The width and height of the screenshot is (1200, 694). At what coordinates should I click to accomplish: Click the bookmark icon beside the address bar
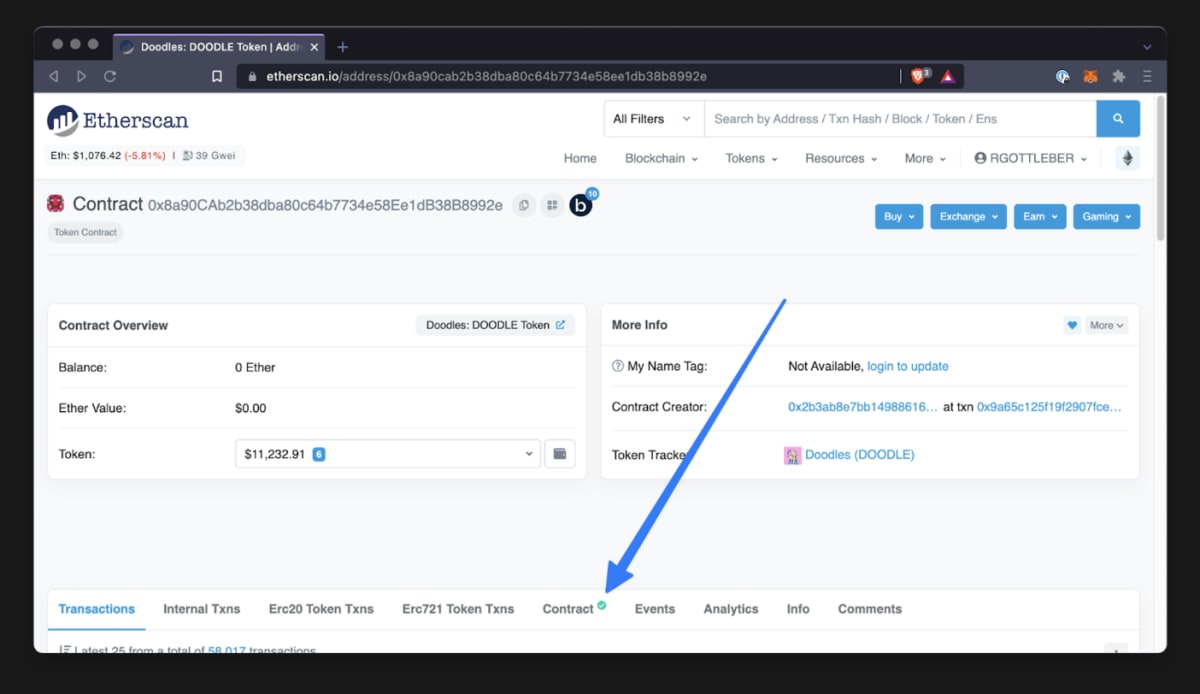(x=217, y=76)
